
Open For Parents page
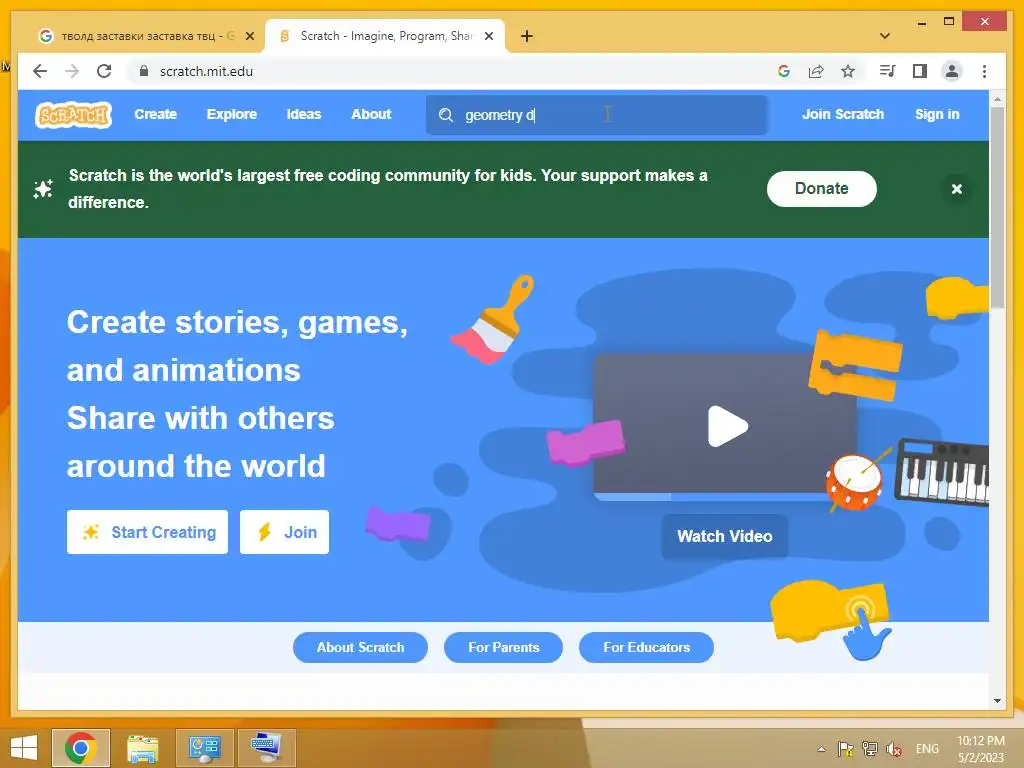[504, 647]
